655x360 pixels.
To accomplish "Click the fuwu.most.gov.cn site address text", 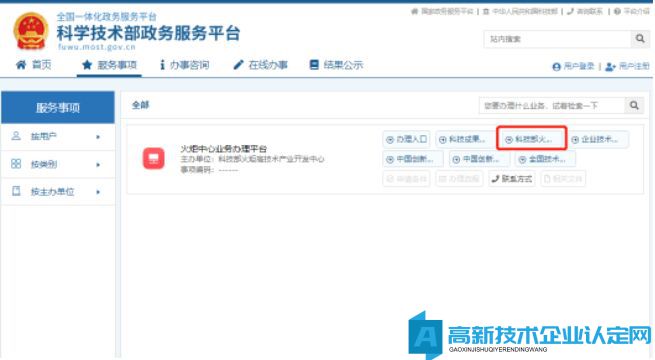I will 96,47.
